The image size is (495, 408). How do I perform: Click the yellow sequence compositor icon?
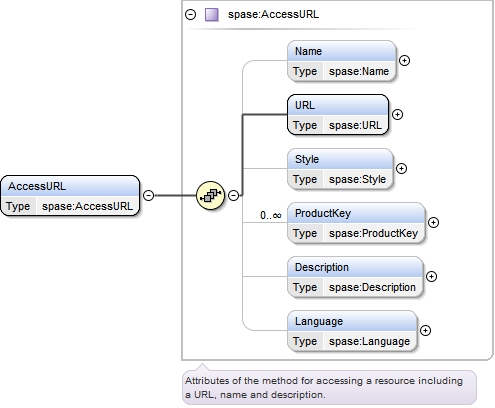pyautogui.click(x=210, y=195)
